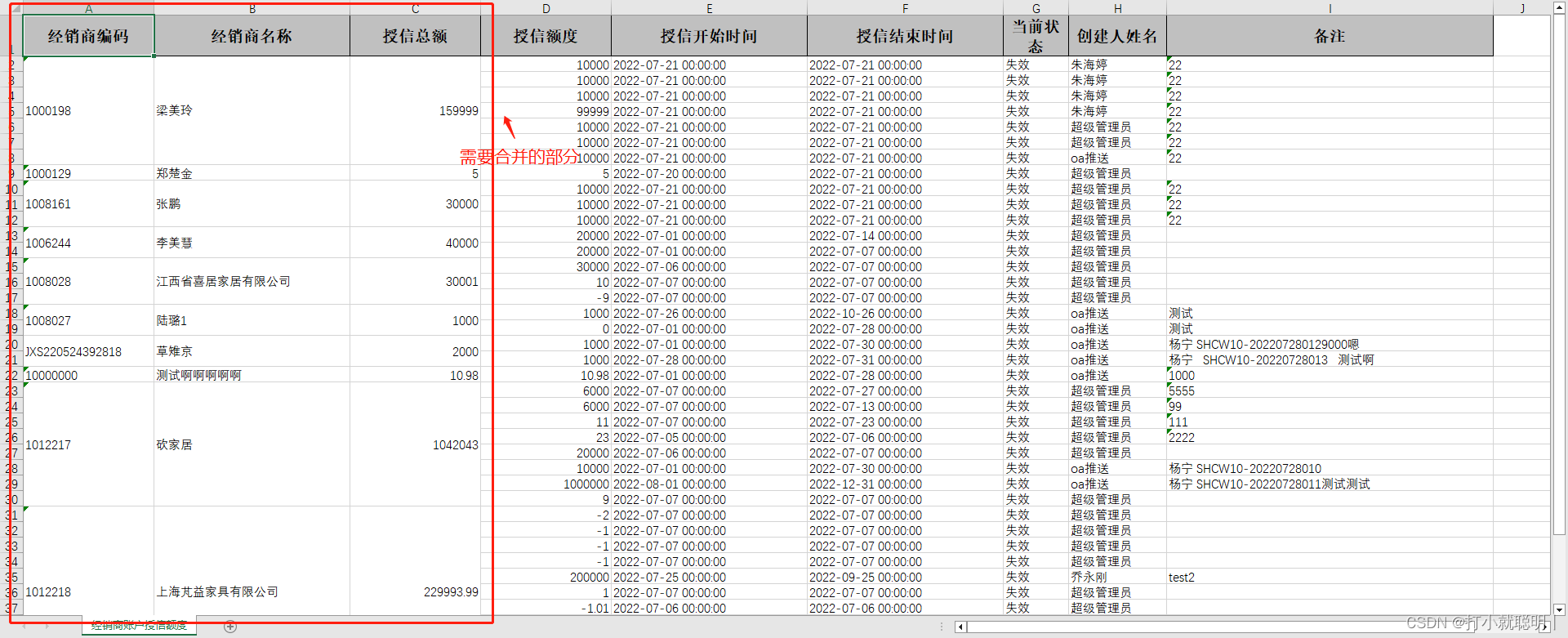Click the vertical scrollbar down arrow
Image resolution: width=1568 pixels, height=638 pixels.
coord(1559,609)
